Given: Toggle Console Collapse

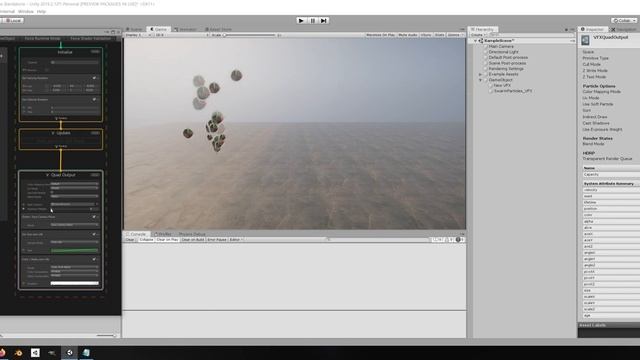Looking at the screenshot, I should (x=146, y=240).
